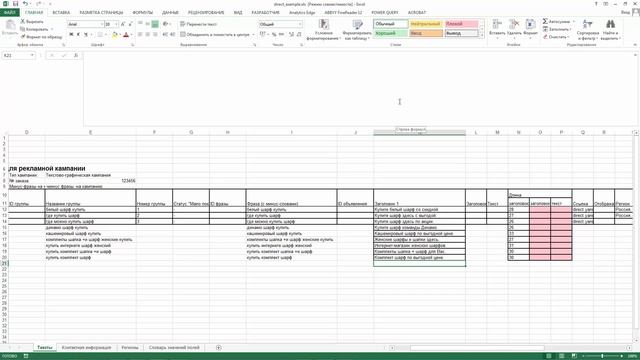
Task: Open the number format dropdown (Общий)
Action: [300, 24]
